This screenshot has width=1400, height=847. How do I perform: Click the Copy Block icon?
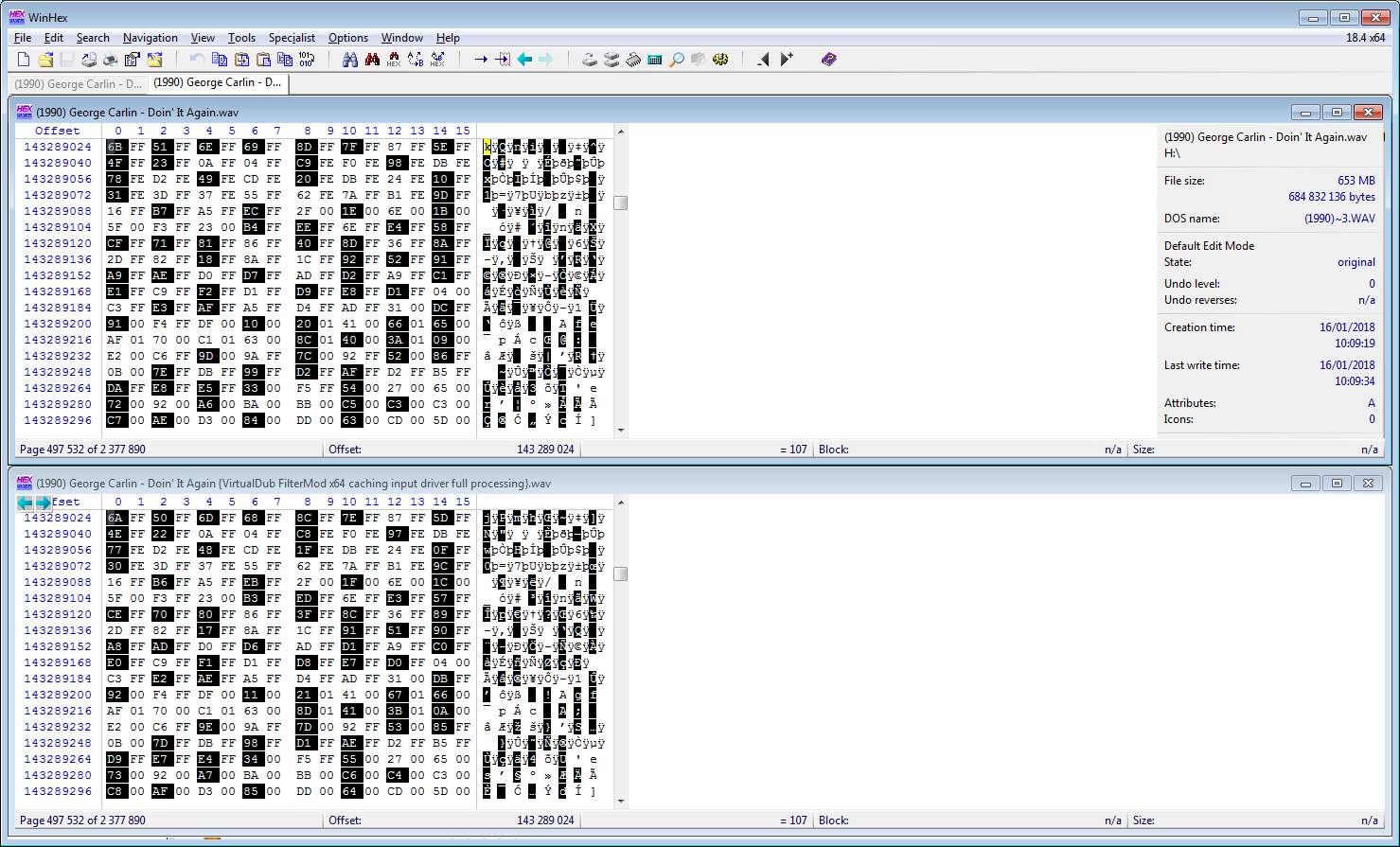tap(220, 60)
